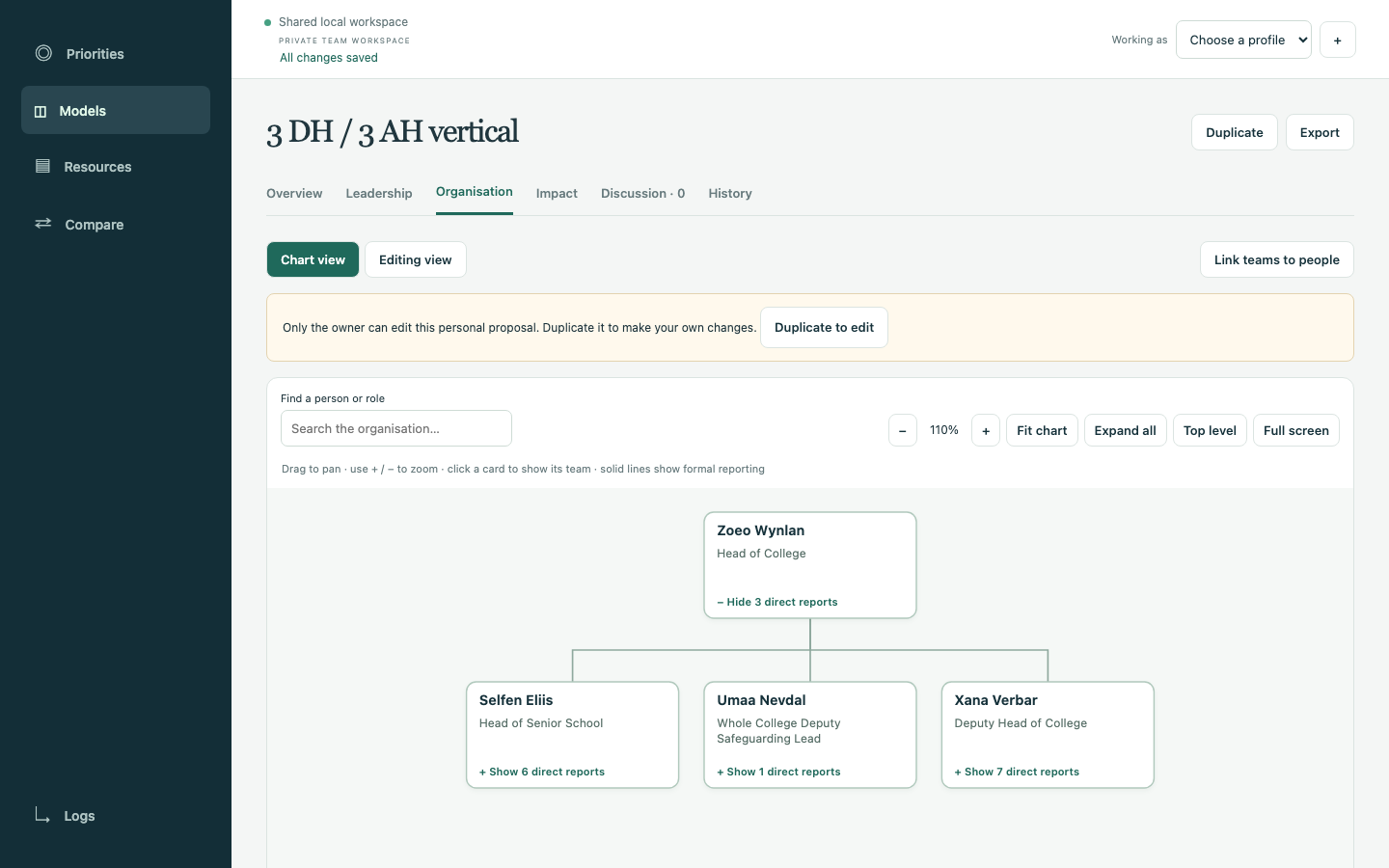Click the Logs corner-arrow icon
The width and height of the screenshot is (1389, 868).
pyautogui.click(x=42, y=815)
